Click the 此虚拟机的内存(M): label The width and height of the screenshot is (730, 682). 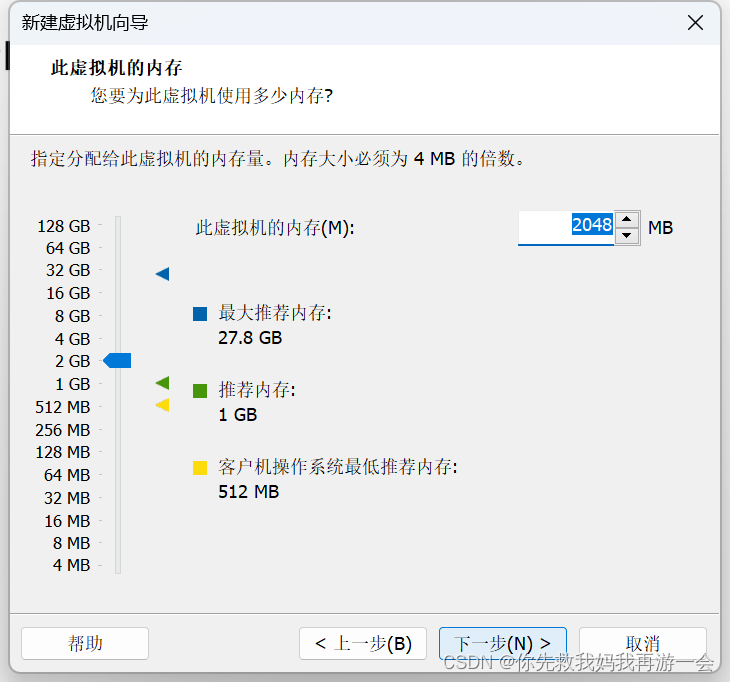[275, 228]
